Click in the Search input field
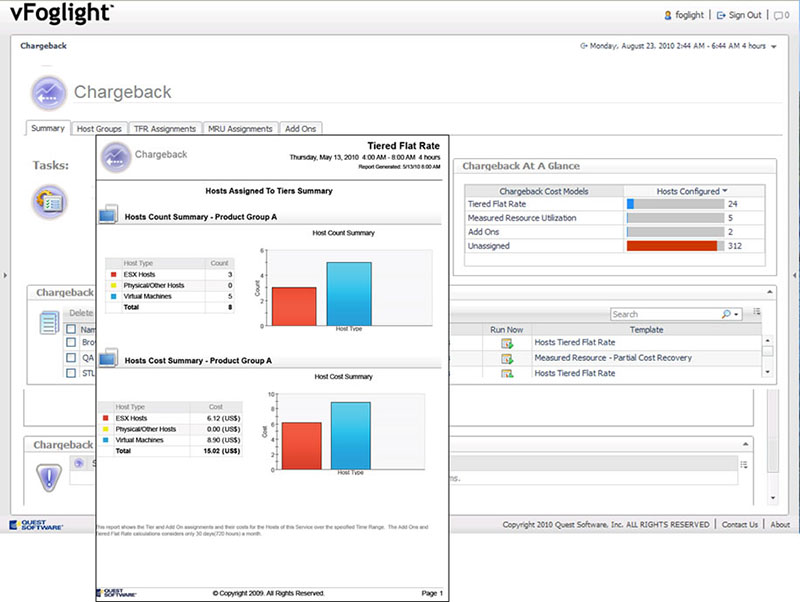 (x=665, y=314)
